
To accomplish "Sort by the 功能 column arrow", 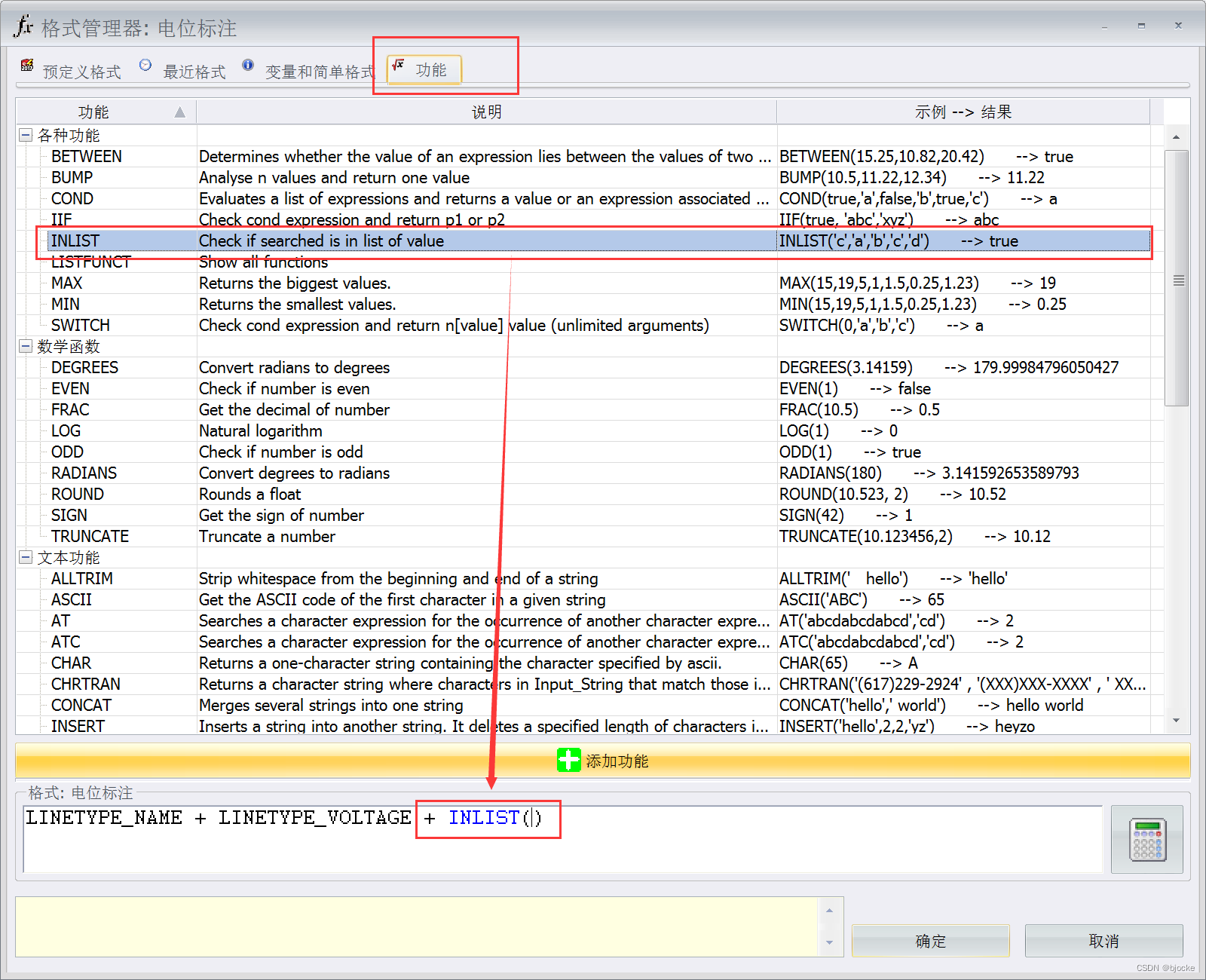I will 179,112.
